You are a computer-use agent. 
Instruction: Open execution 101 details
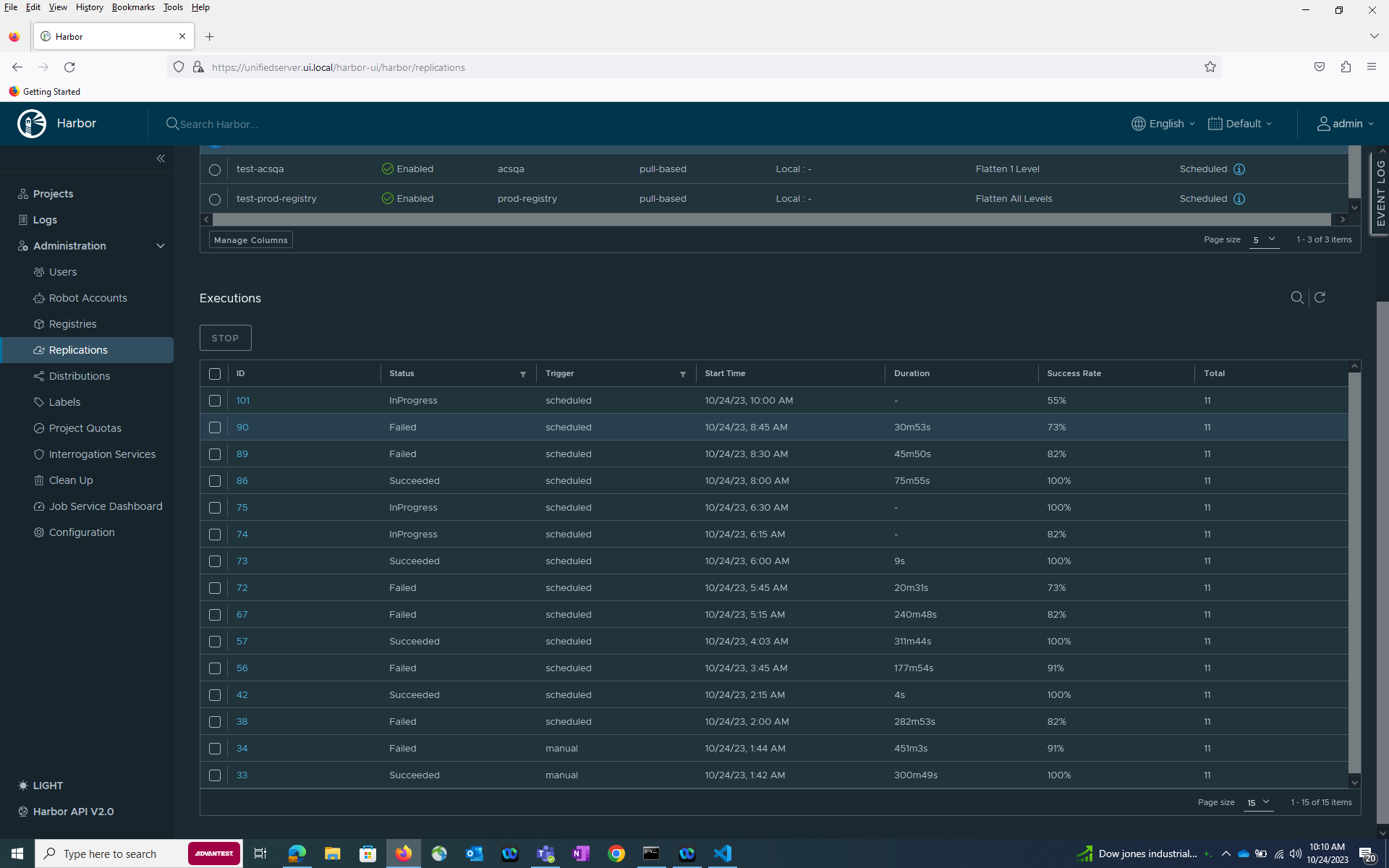point(243,400)
